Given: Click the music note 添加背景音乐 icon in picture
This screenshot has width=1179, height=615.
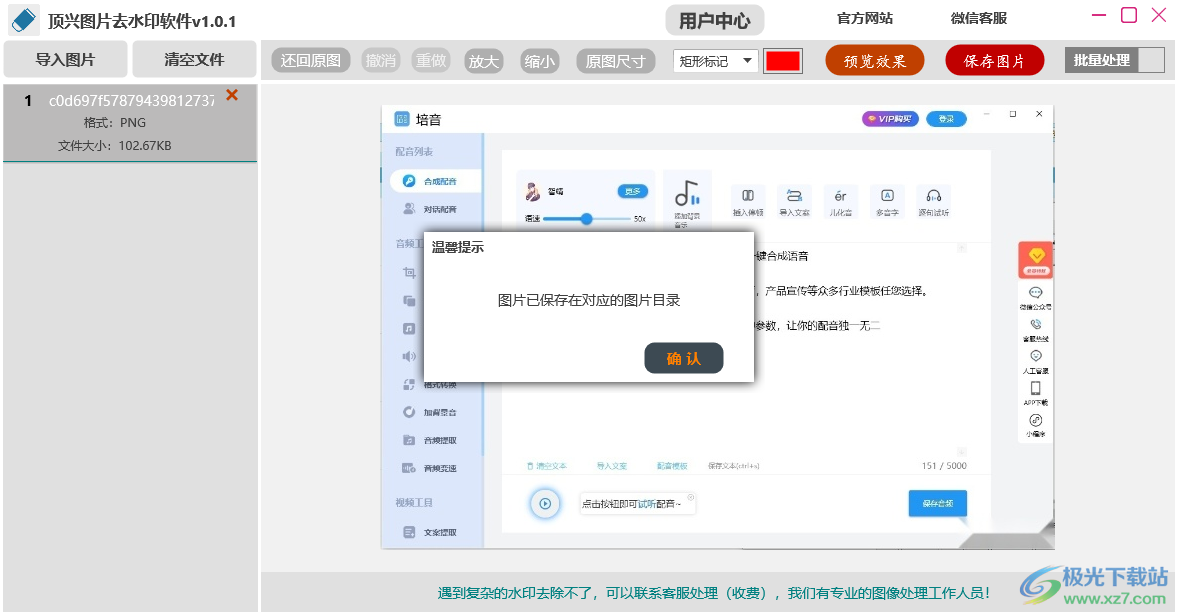Looking at the screenshot, I should (x=686, y=194).
